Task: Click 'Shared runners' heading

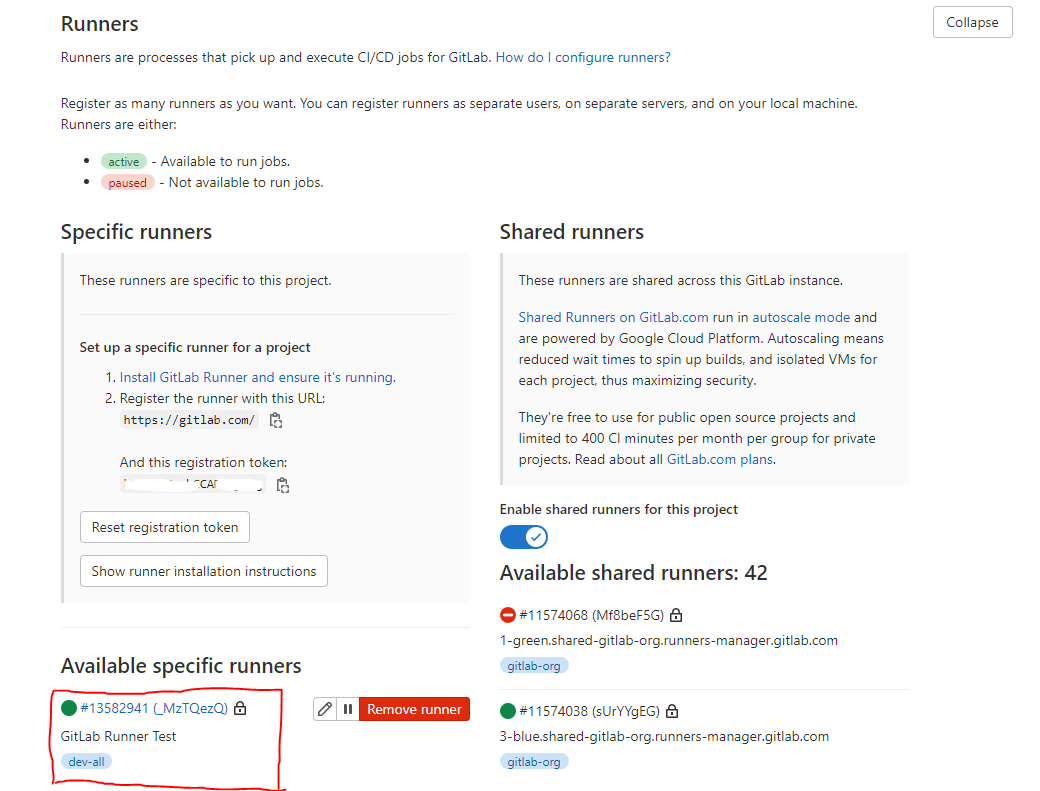Action: click(572, 232)
